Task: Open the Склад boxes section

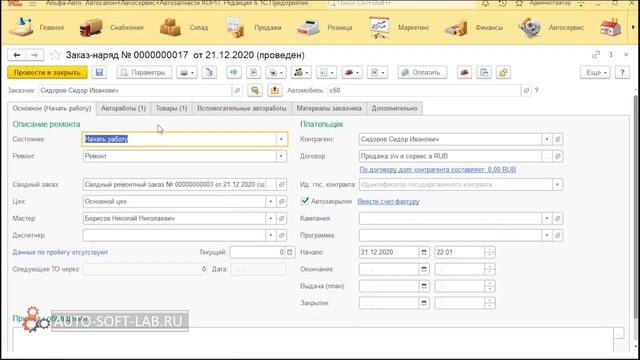Action: point(184,27)
